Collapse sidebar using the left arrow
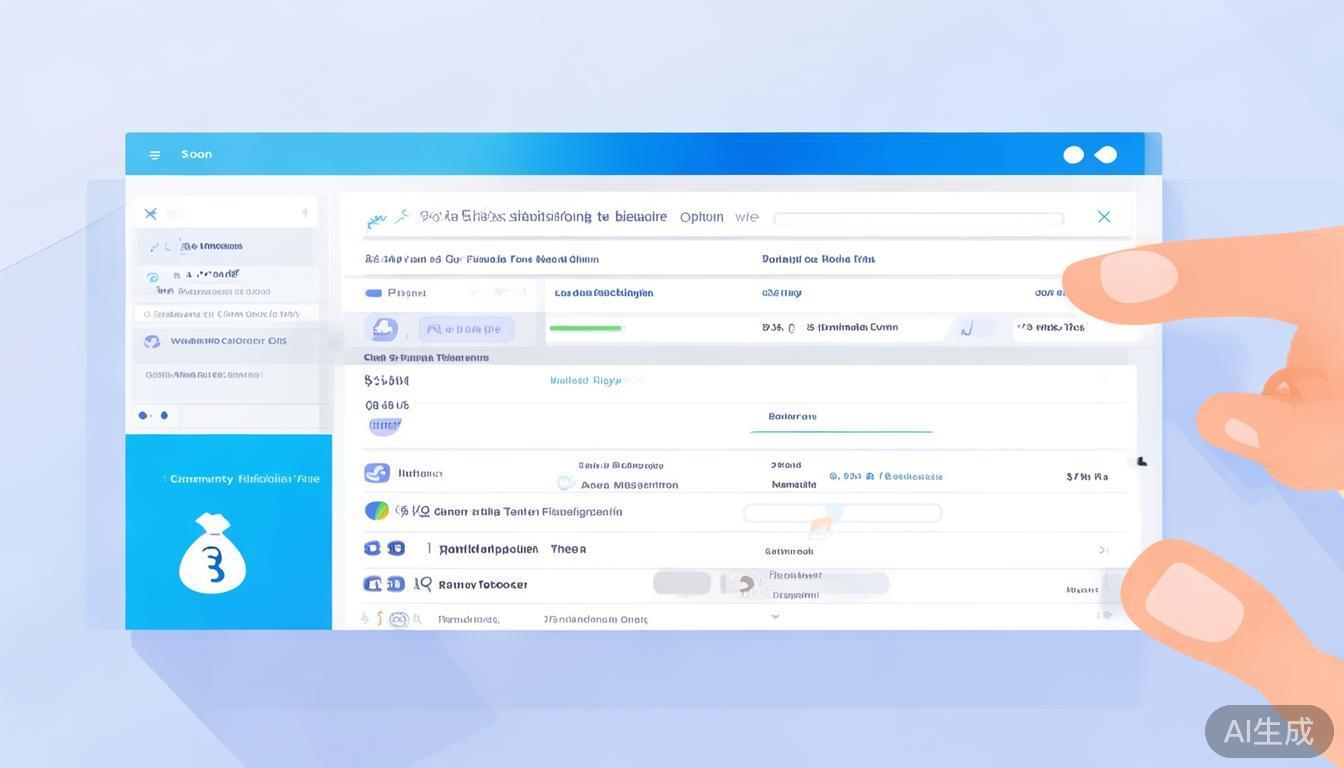This screenshot has width=1344, height=768. tap(304, 213)
